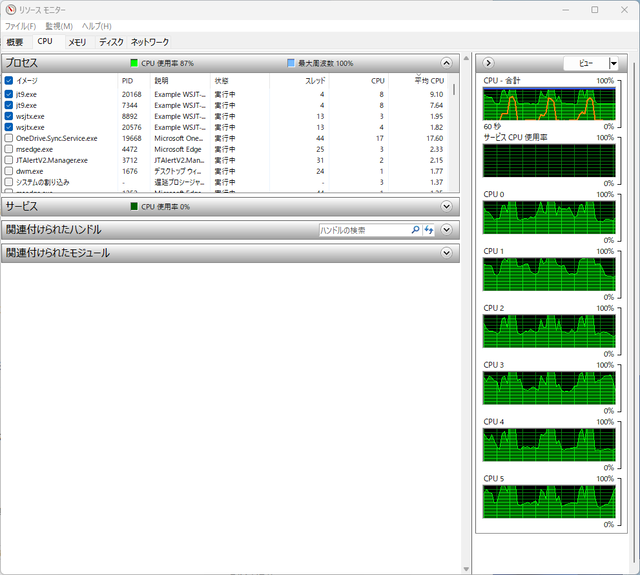Screen dimensions: 640x575
Task: Expand the サービス section
Action: [447, 206]
